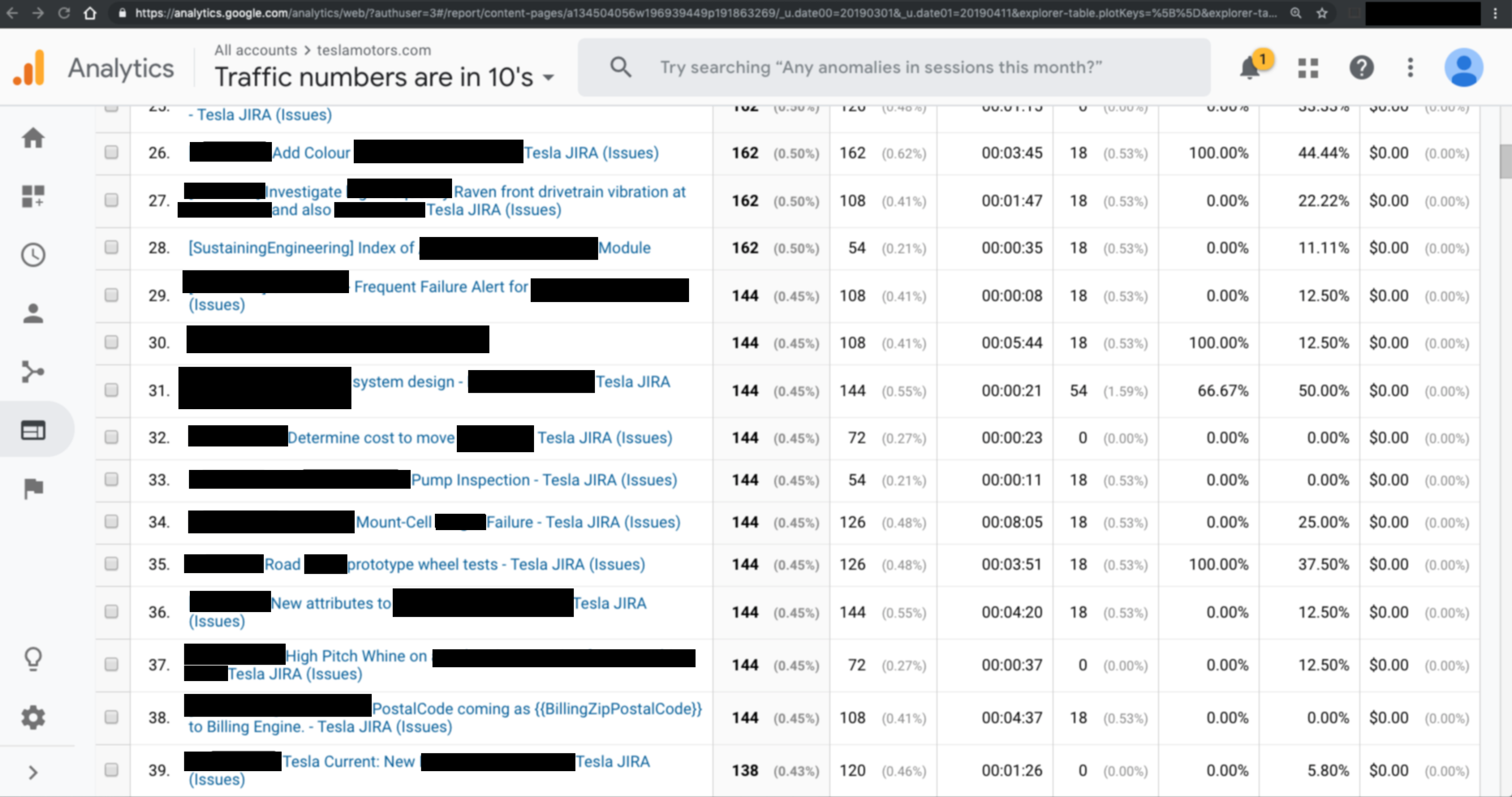Tick checkbox for row 26
The height and width of the screenshot is (797, 1512).
[x=111, y=152]
